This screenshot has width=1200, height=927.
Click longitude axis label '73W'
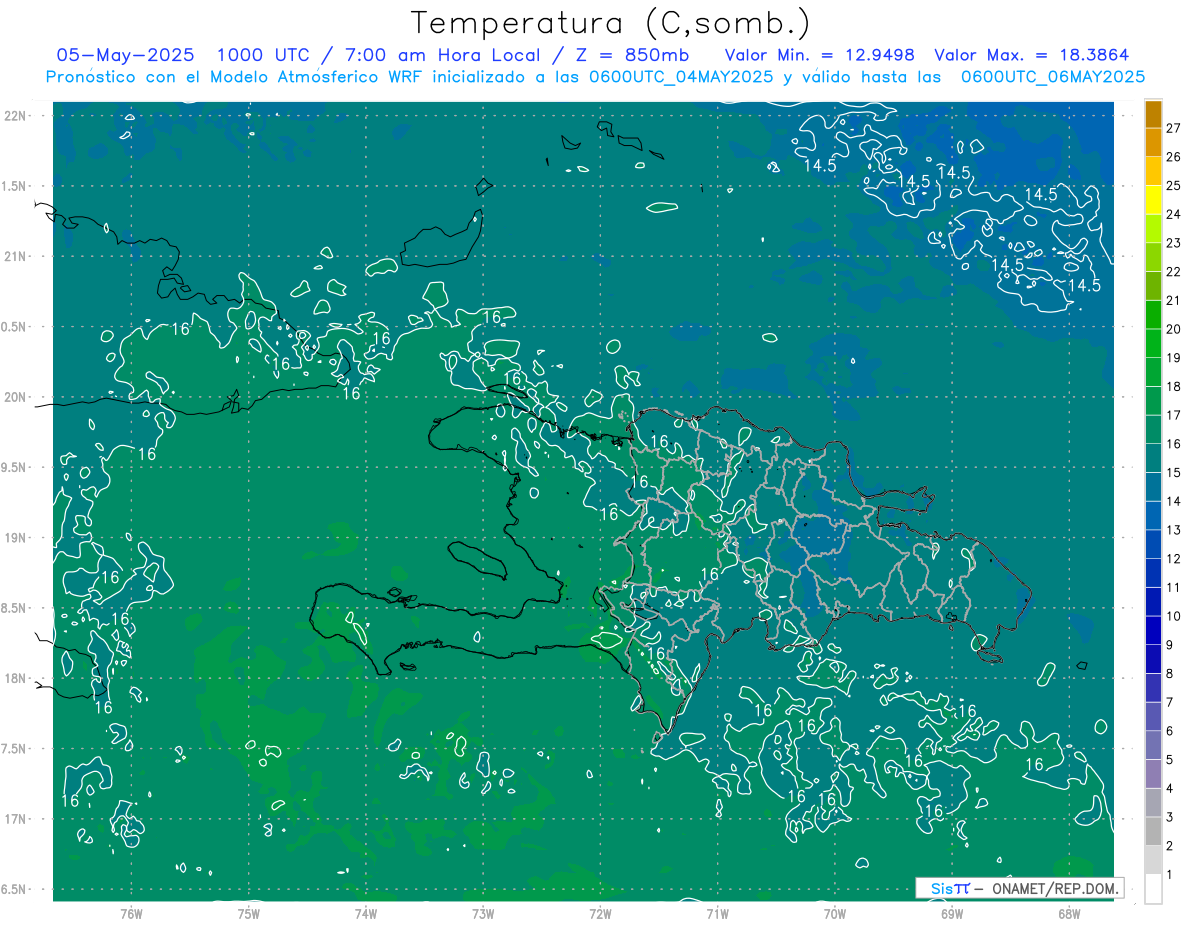coord(483,914)
